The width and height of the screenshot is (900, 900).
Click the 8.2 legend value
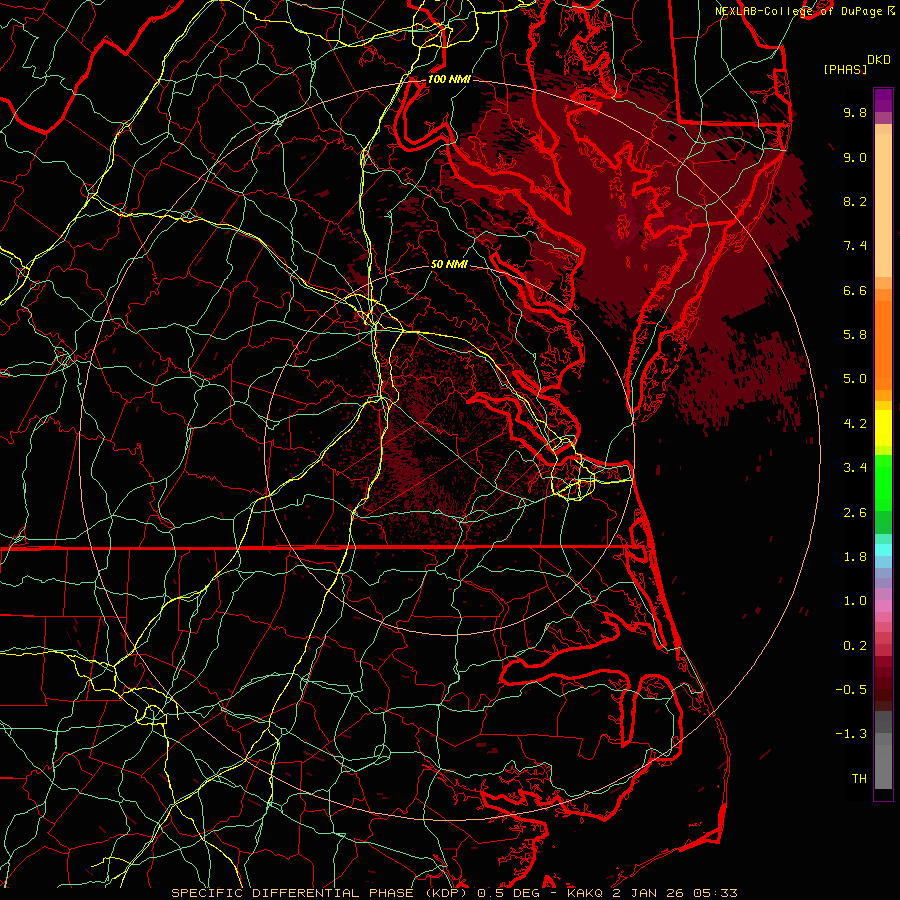855,201
